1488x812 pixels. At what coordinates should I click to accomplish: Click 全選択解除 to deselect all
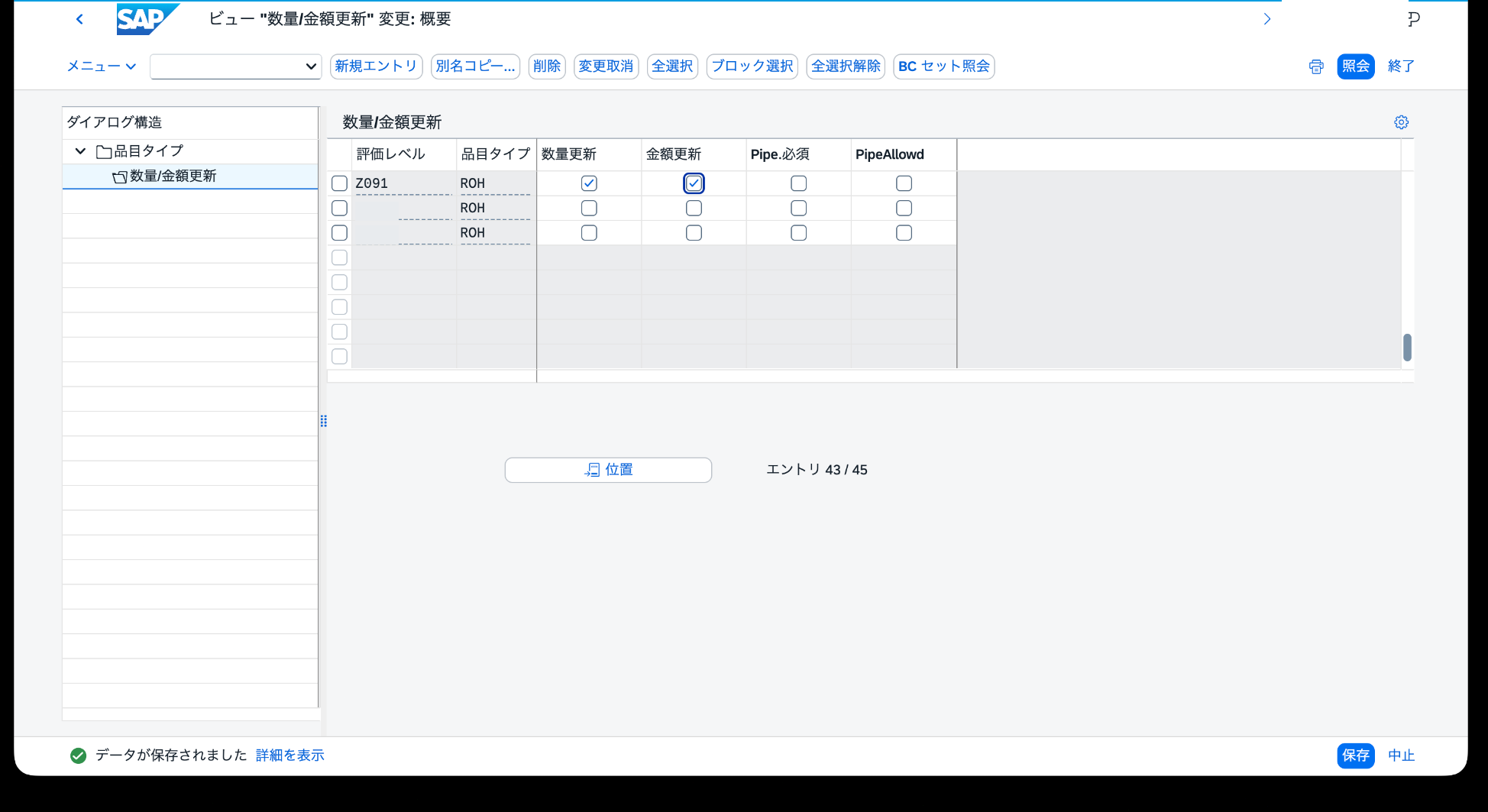(x=846, y=66)
